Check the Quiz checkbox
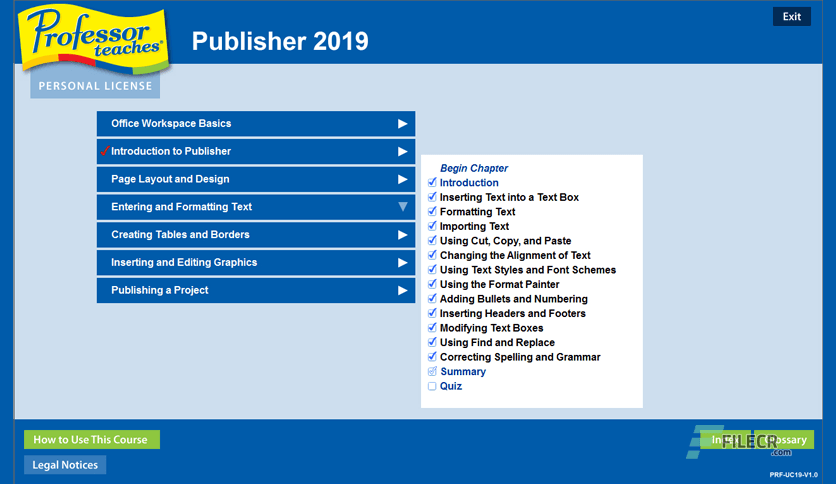Image resolution: width=836 pixels, height=484 pixels. pyautogui.click(x=432, y=386)
